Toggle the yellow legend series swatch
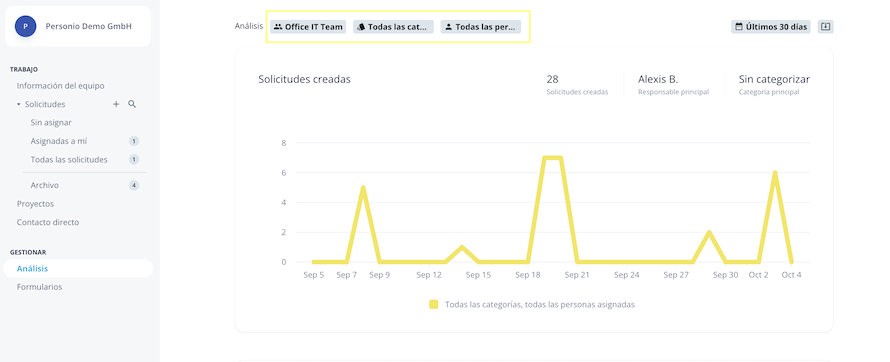Viewport: 890px width, 362px height. point(434,305)
